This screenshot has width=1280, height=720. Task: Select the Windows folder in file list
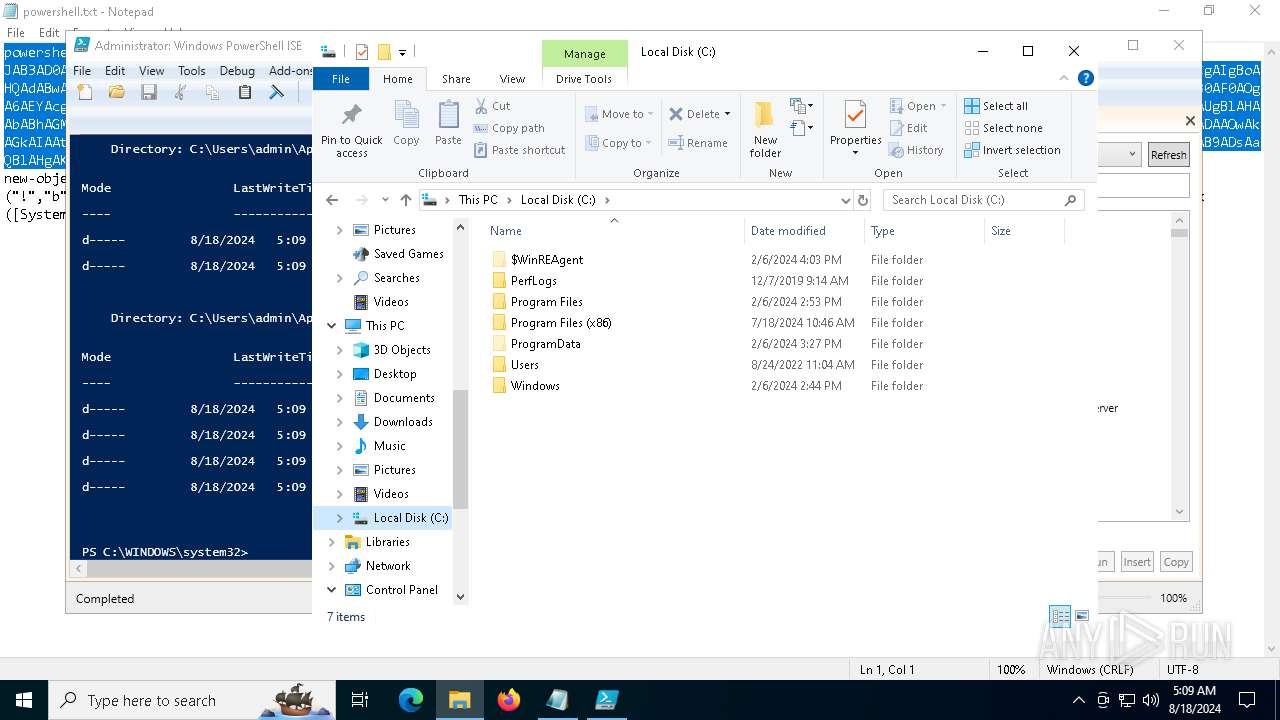point(535,386)
